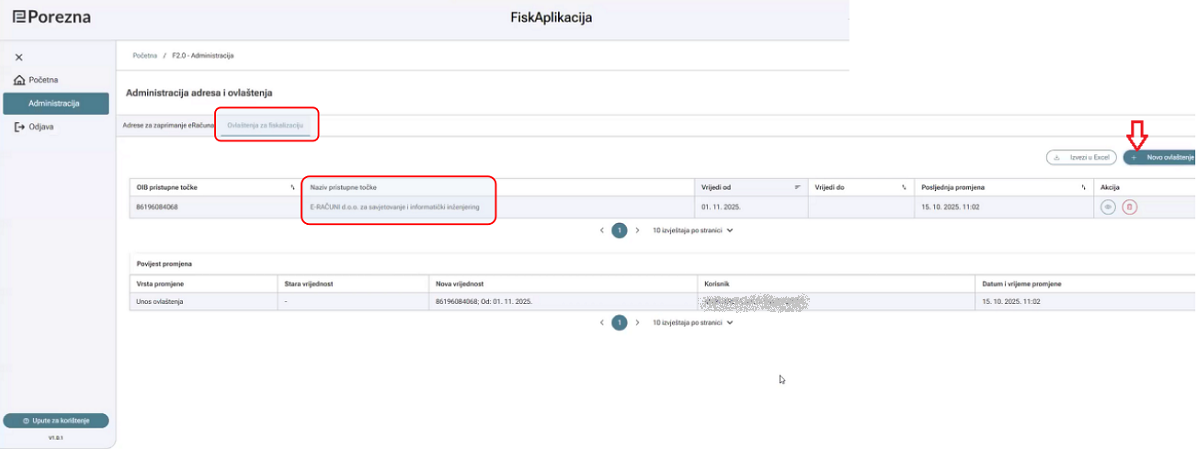Follow the Početna breadcrumb link
The width and height of the screenshot is (1198, 449).
coord(145,56)
